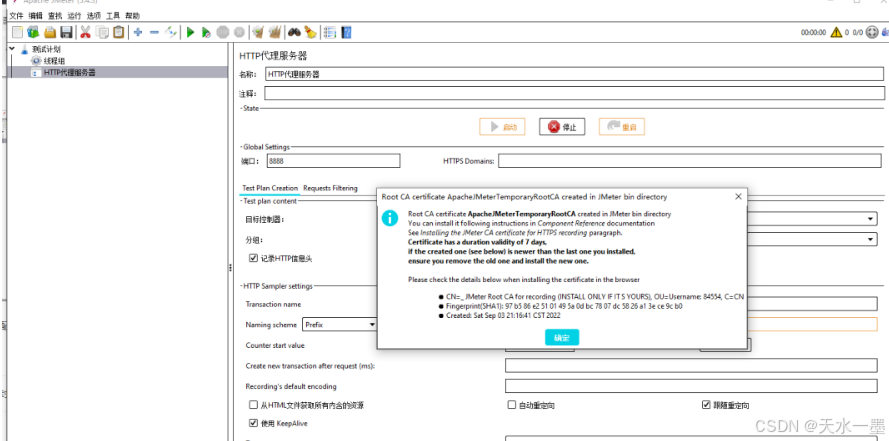Open the 目标控制器 dropdown arrow
Viewport: 889px width, 441px height.
click(x=870, y=219)
